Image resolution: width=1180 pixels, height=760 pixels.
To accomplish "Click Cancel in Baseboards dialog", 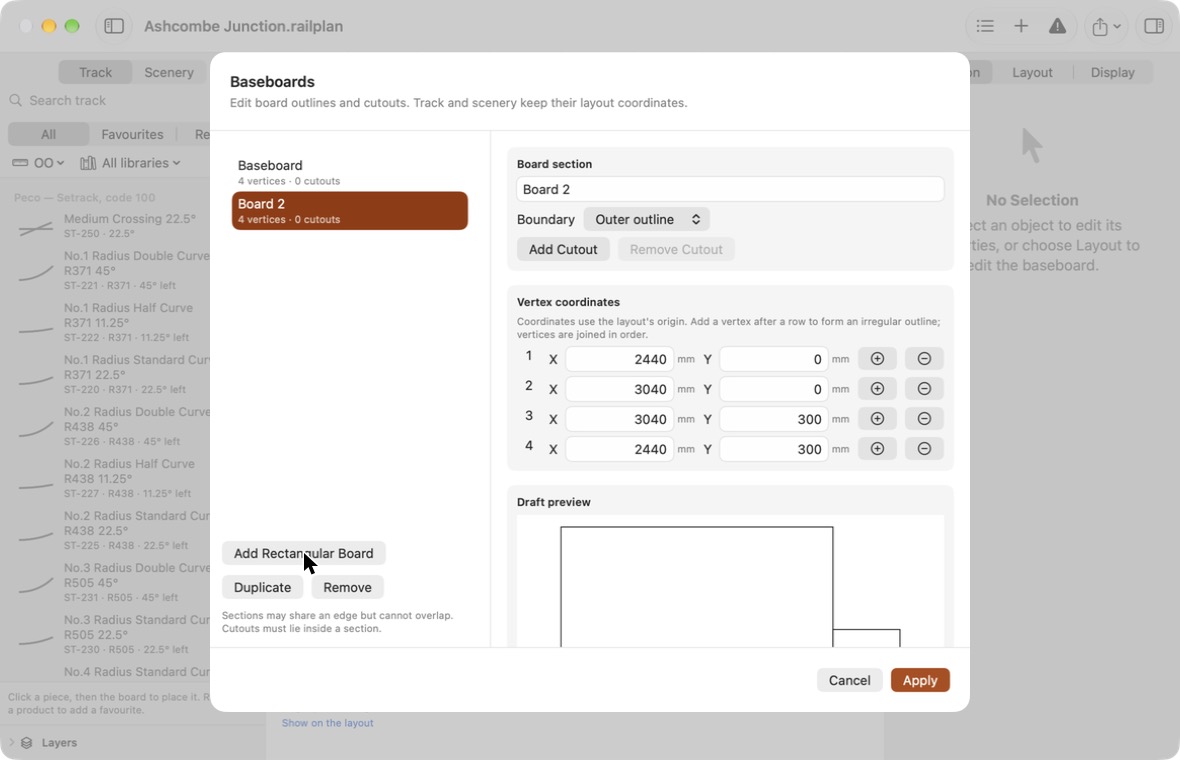I will [x=850, y=680].
